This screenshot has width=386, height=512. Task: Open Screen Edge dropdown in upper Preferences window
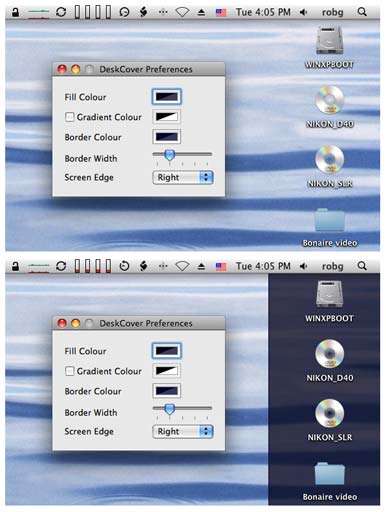tap(183, 177)
